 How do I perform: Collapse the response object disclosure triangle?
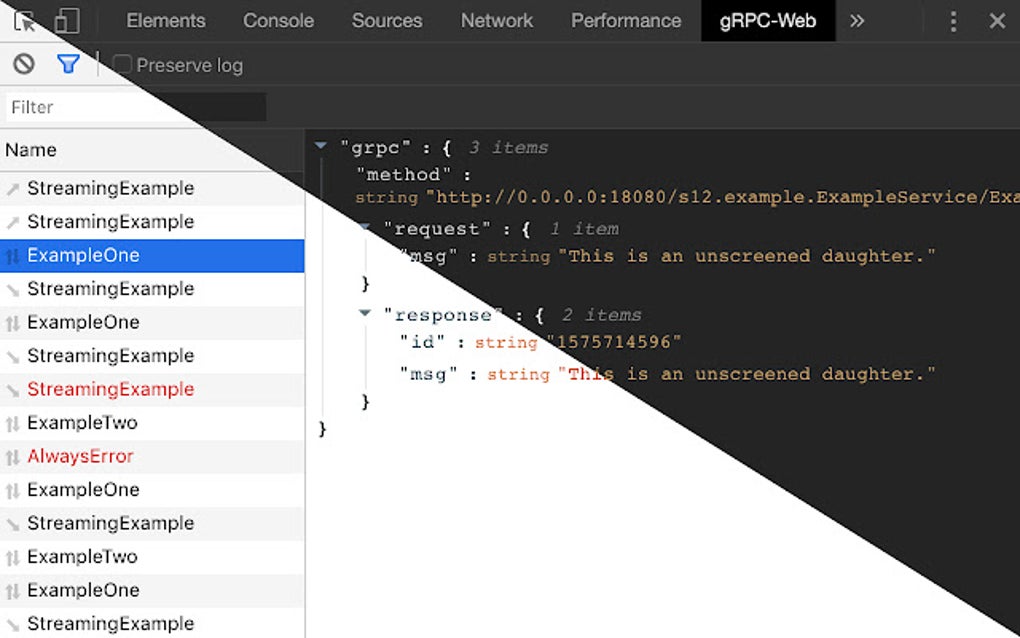coord(364,314)
